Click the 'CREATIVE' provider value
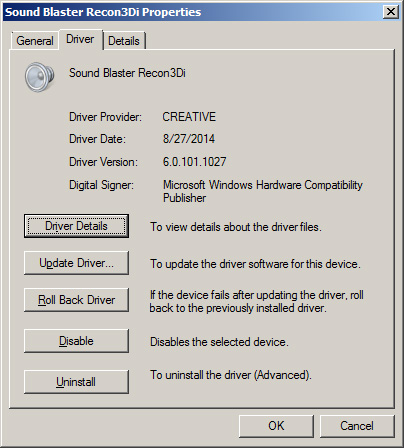Image resolution: width=404 pixels, height=448 pixels. click(189, 117)
